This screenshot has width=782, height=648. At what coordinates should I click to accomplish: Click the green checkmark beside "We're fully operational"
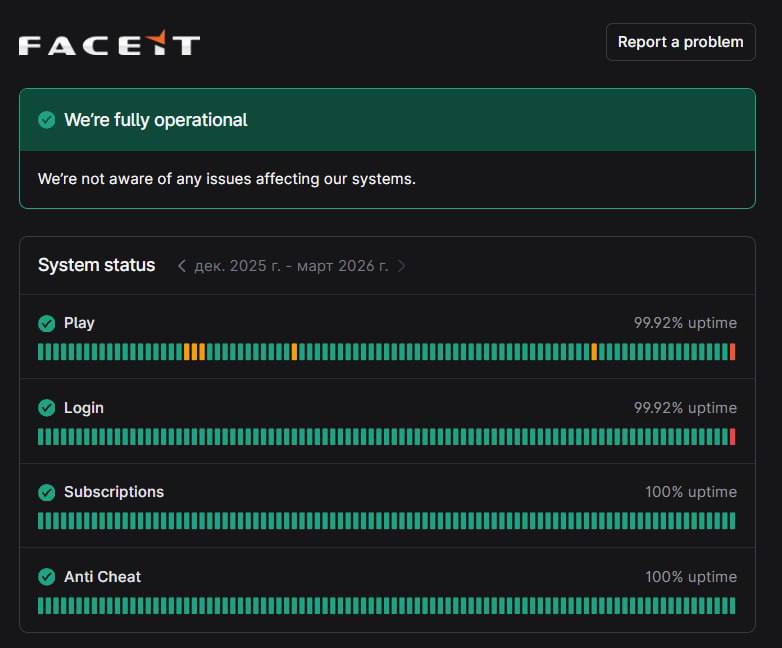(x=46, y=120)
